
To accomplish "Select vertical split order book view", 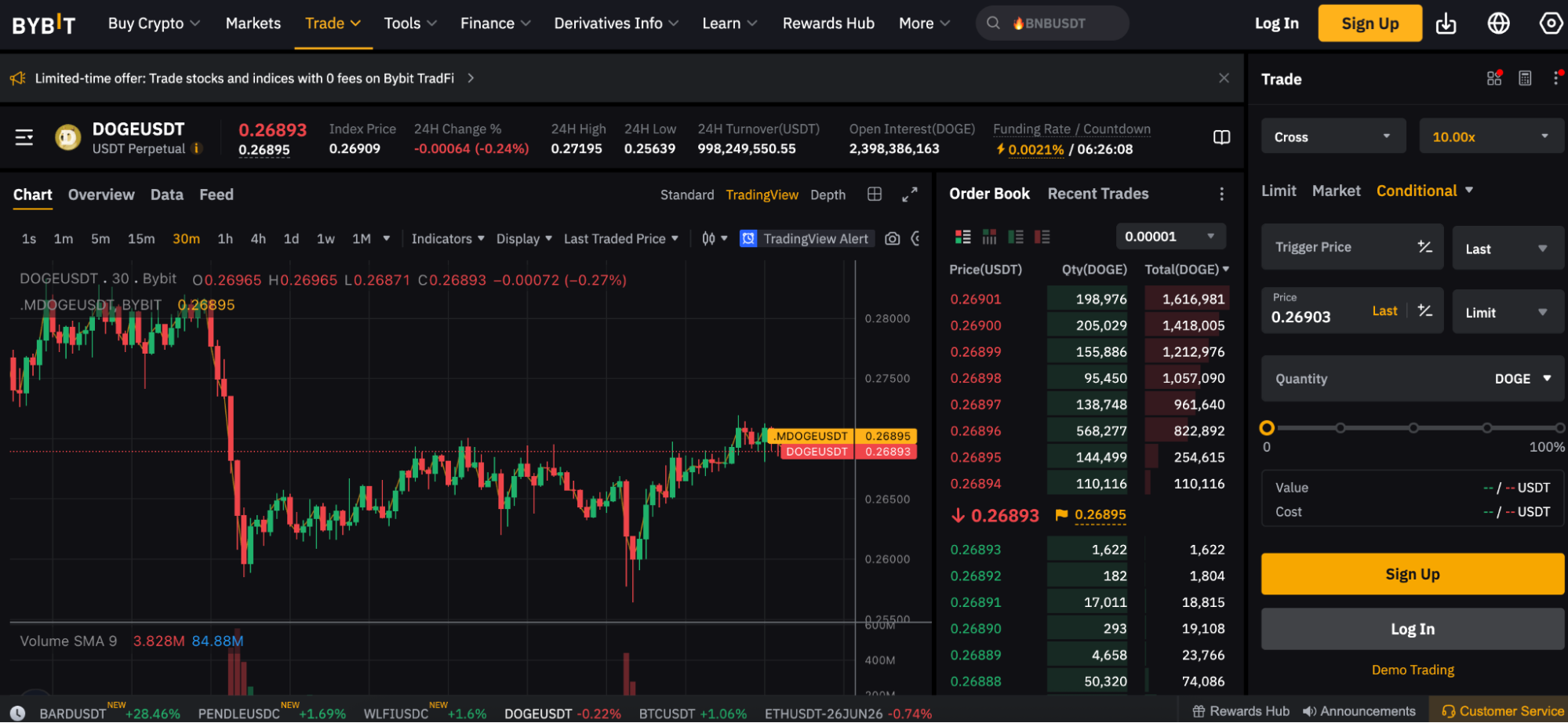I will click(989, 237).
